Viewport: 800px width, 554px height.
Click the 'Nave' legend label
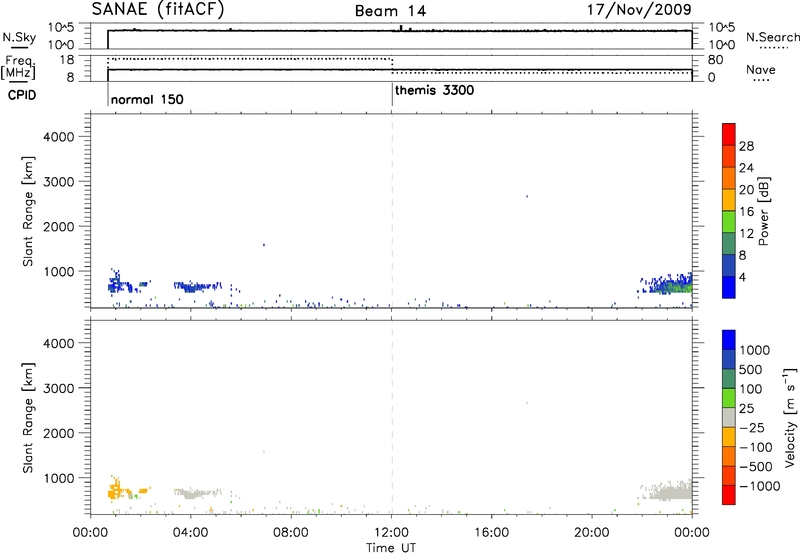(761, 70)
